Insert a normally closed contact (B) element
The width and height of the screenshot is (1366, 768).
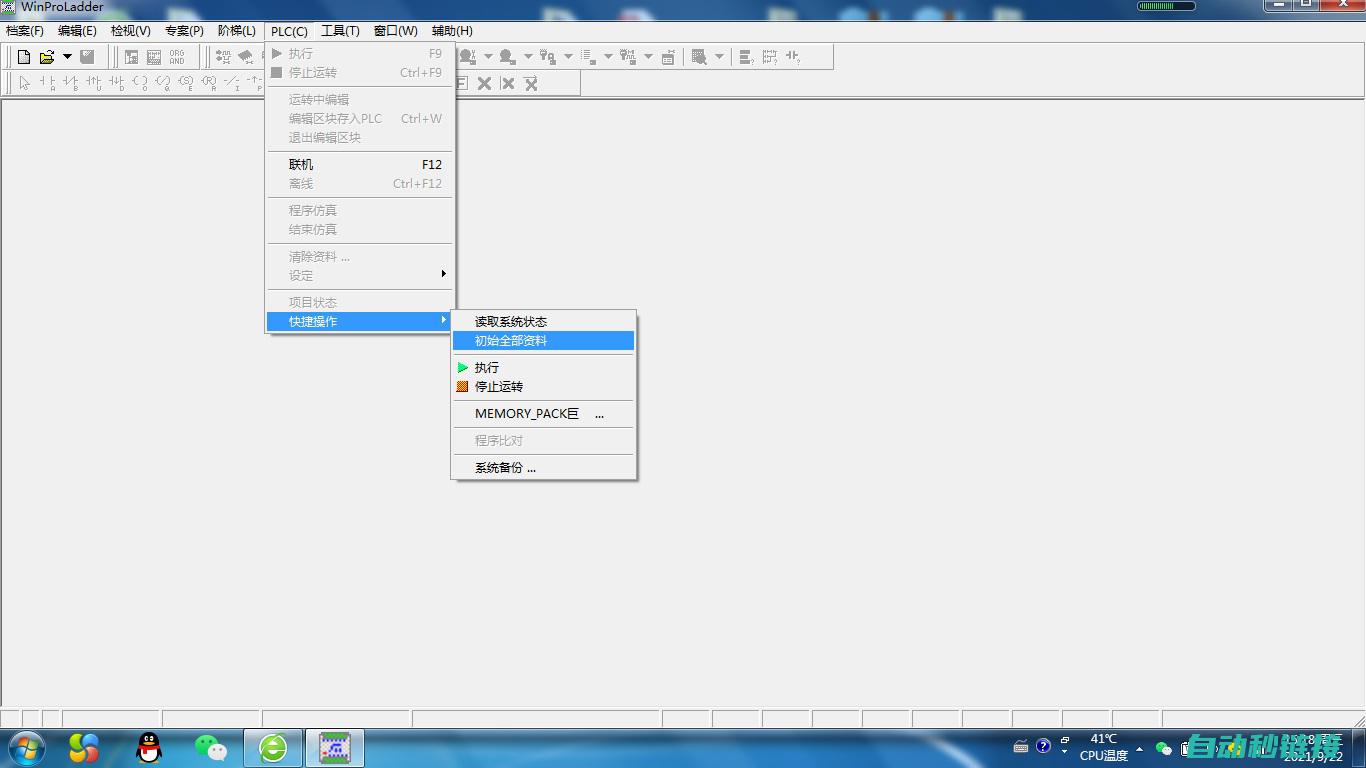point(71,83)
